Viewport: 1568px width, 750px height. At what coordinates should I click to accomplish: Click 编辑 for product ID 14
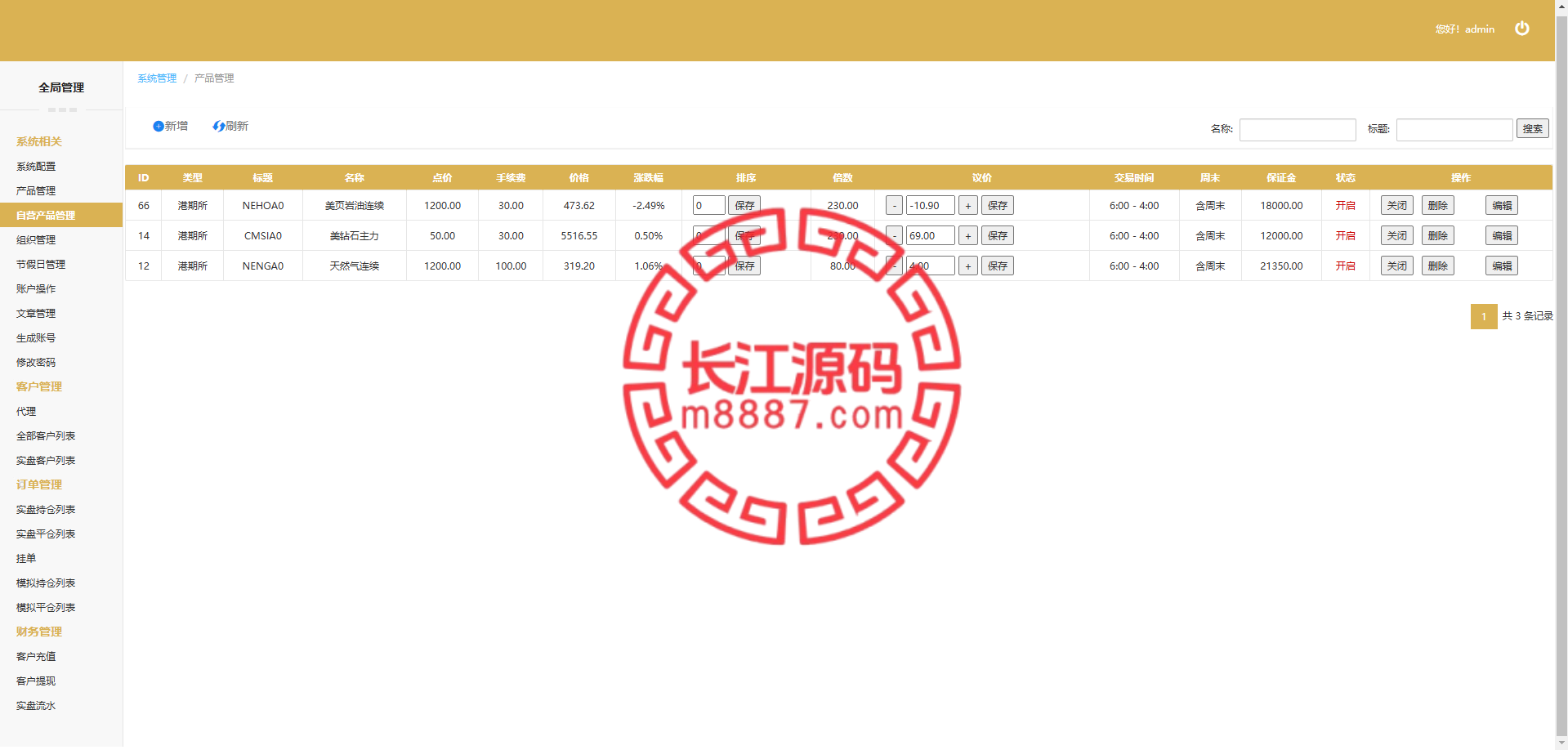tap(1502, 235)
